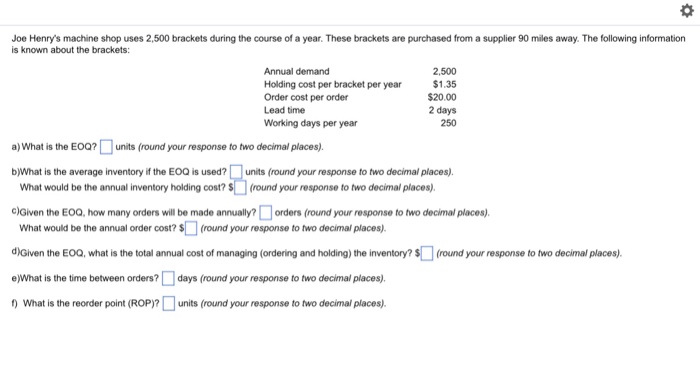The height and width of the screenshot is (379, 700).
Task: Select the Order cost per order label
Action: point(306,97)
